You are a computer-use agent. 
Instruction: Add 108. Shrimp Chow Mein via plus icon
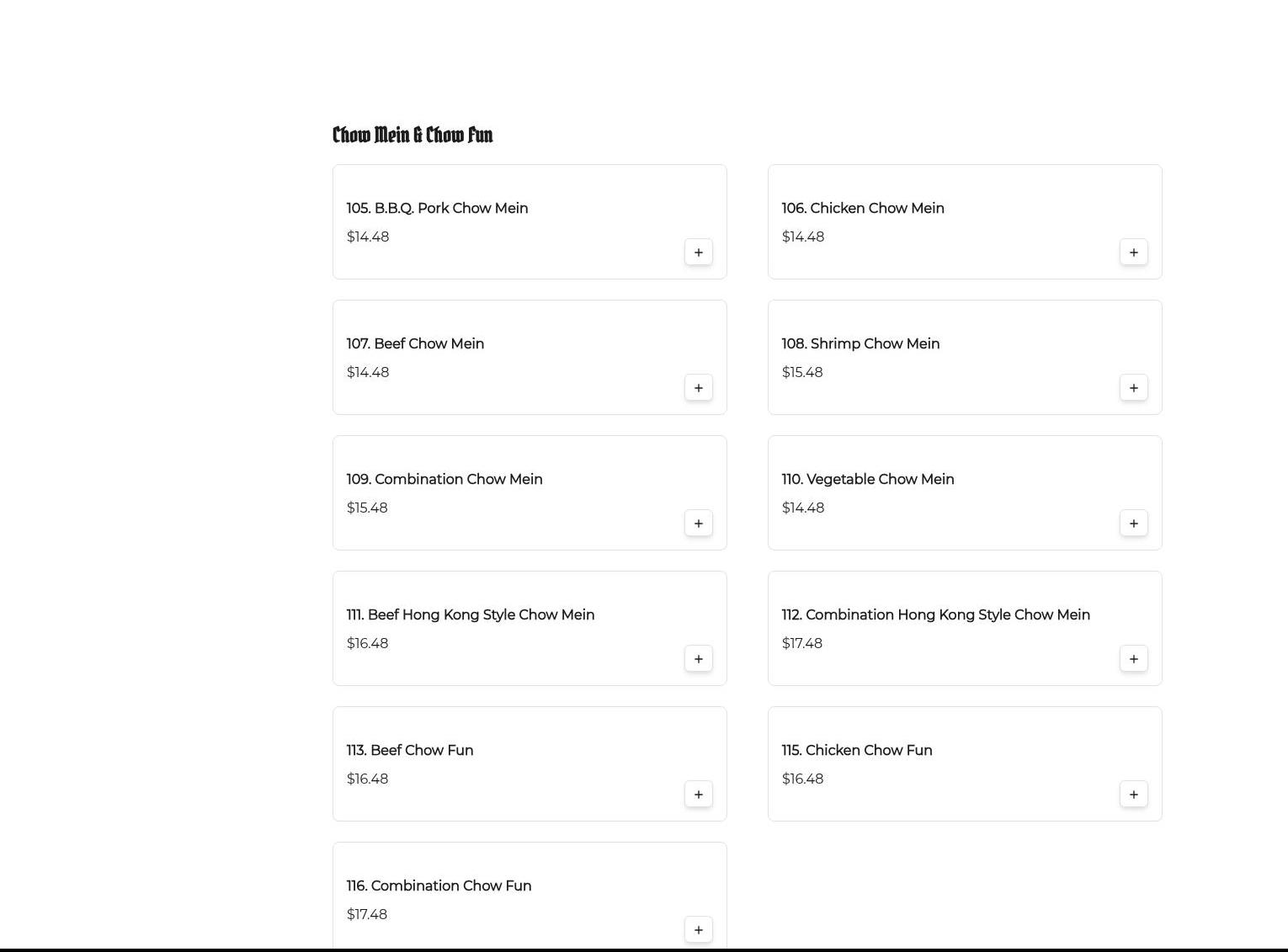click(x=1134, y=388)
